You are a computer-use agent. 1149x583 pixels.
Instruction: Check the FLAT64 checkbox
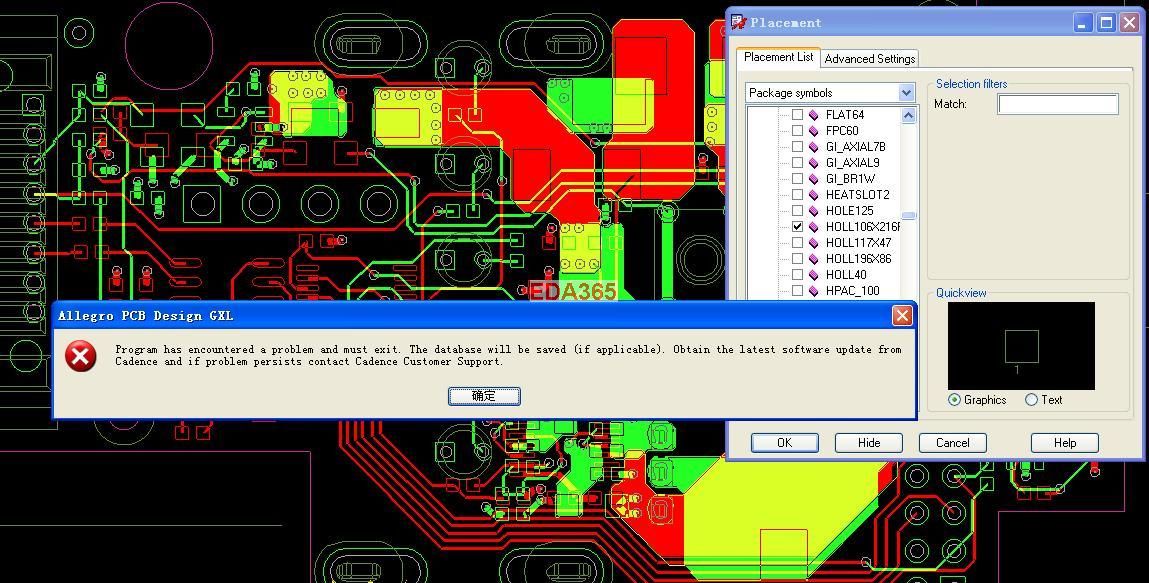pyautogui.click(x=797, y=115)
